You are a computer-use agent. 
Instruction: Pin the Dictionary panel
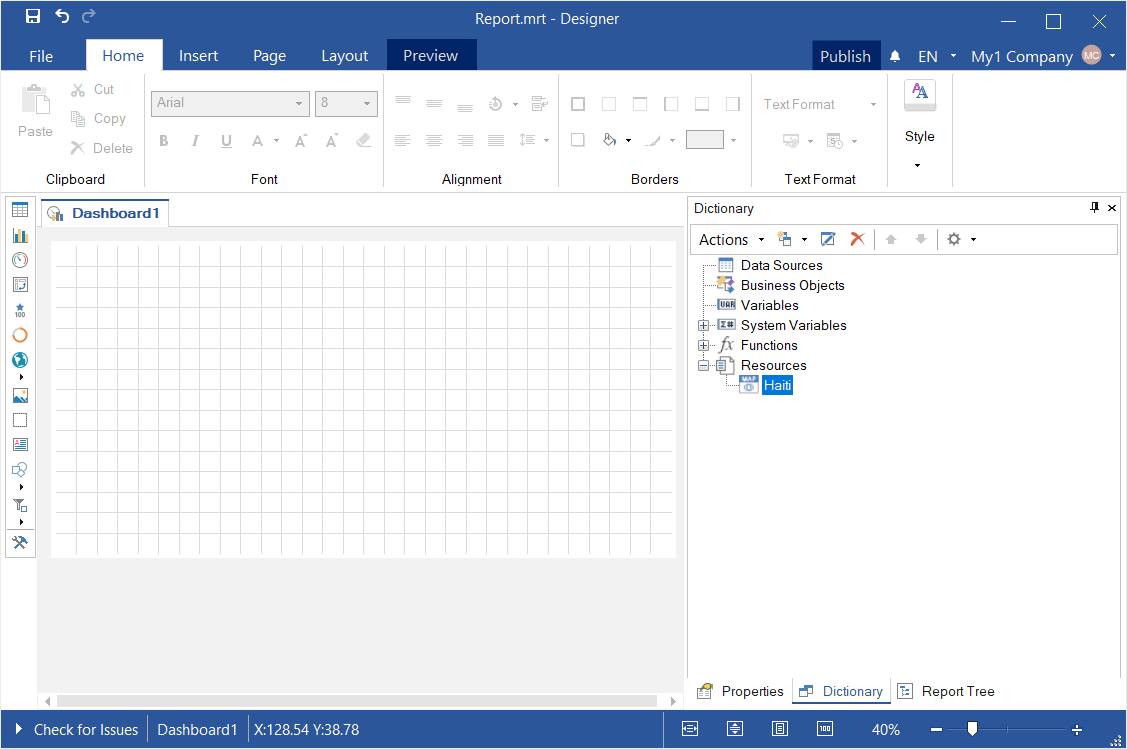pyautogui.click(x=1094, y=208)
